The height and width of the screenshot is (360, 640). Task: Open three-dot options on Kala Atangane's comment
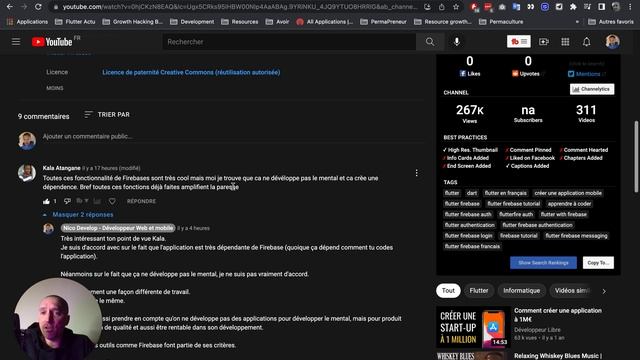tap(416, 173)
